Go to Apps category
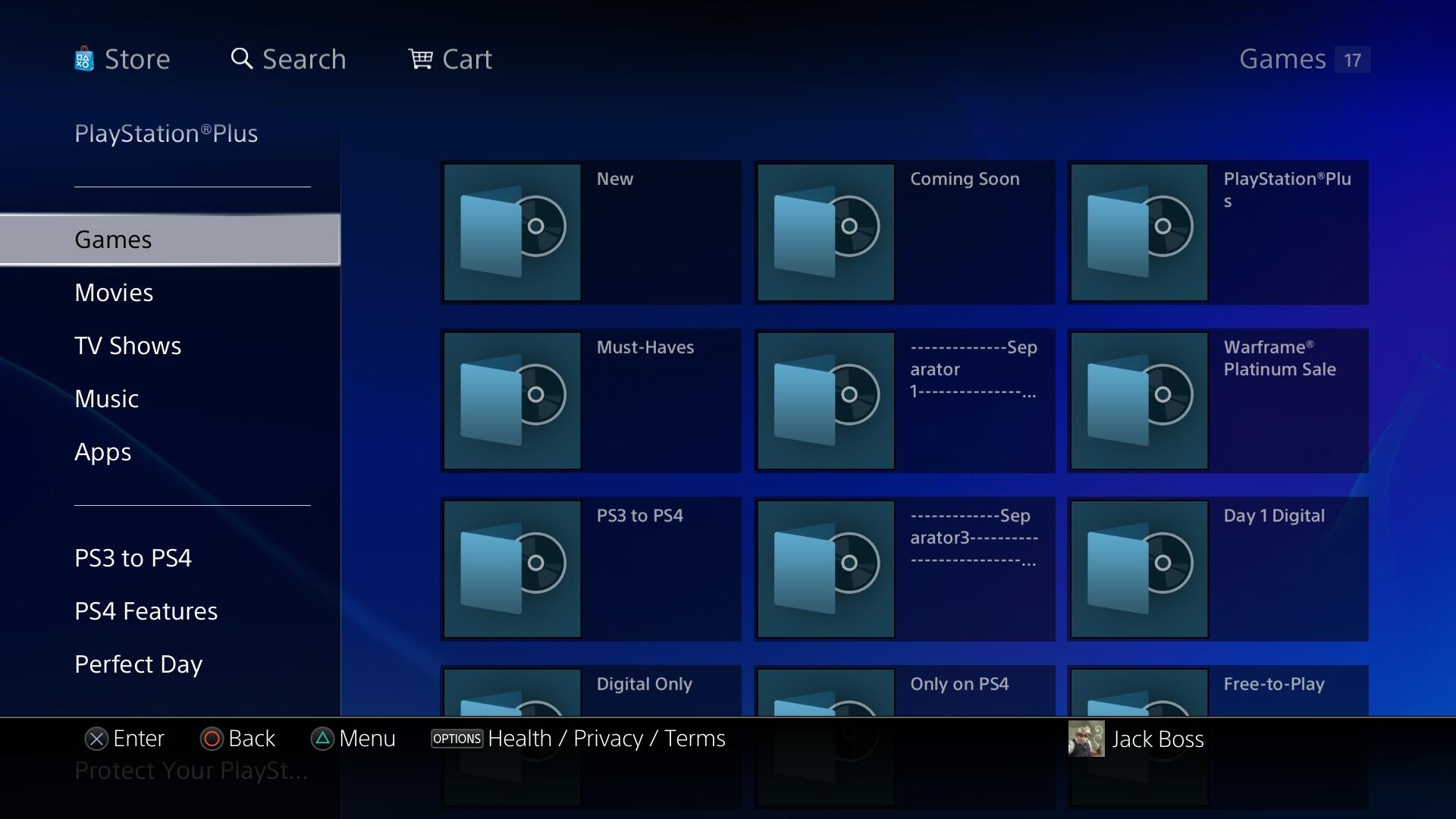This screenshot has width=1456, height=819. (102, 452)
